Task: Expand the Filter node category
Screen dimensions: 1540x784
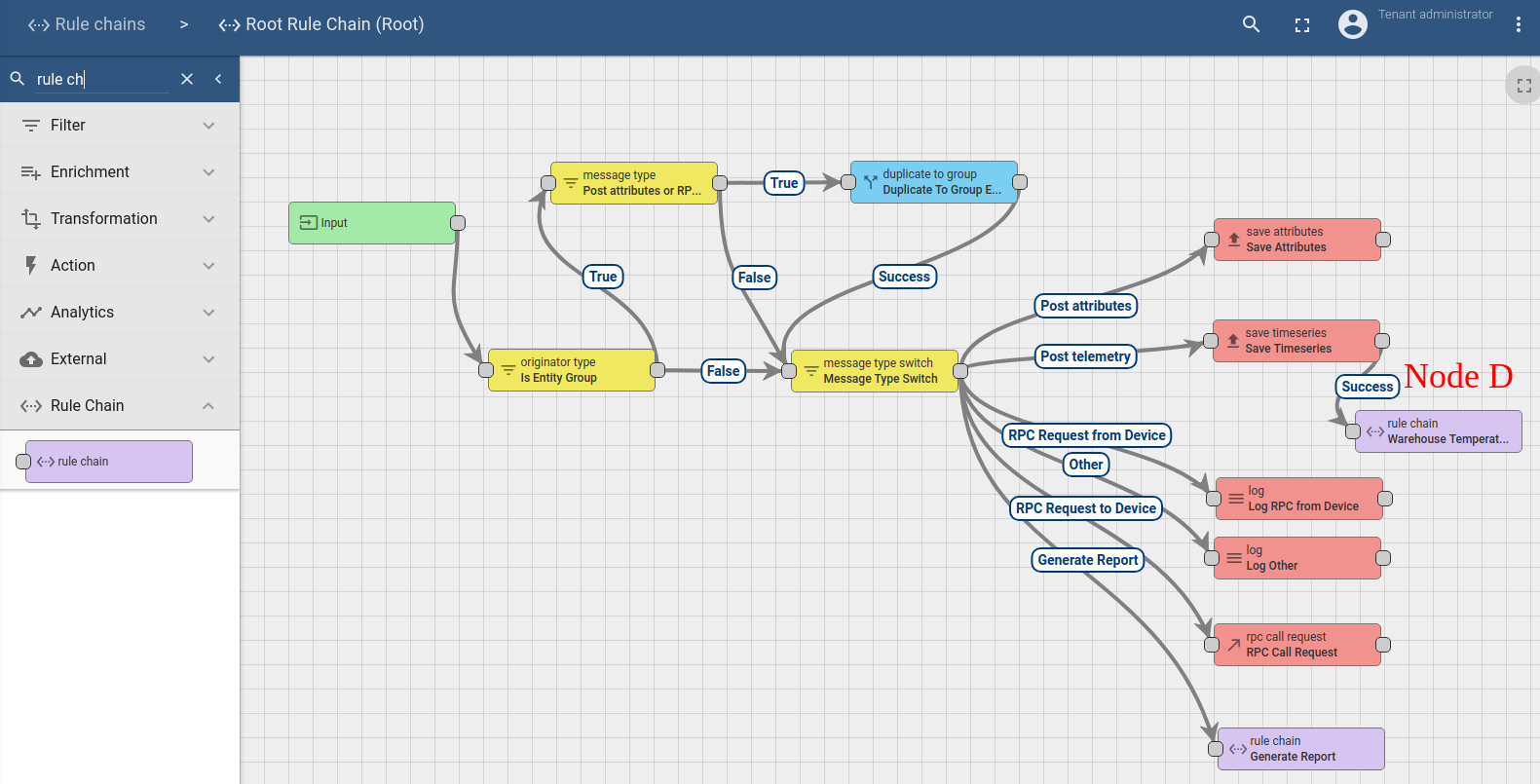Action: (x=120, y=125)
